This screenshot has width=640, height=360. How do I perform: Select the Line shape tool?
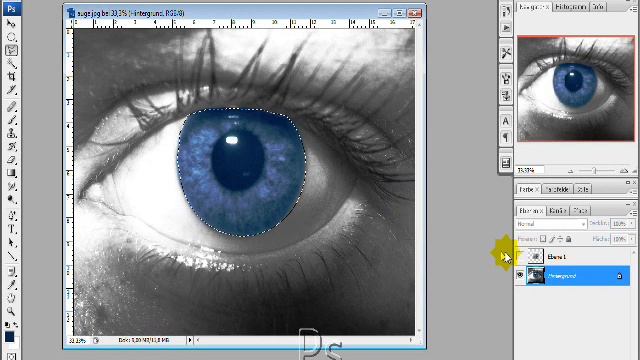click(11, 256)
